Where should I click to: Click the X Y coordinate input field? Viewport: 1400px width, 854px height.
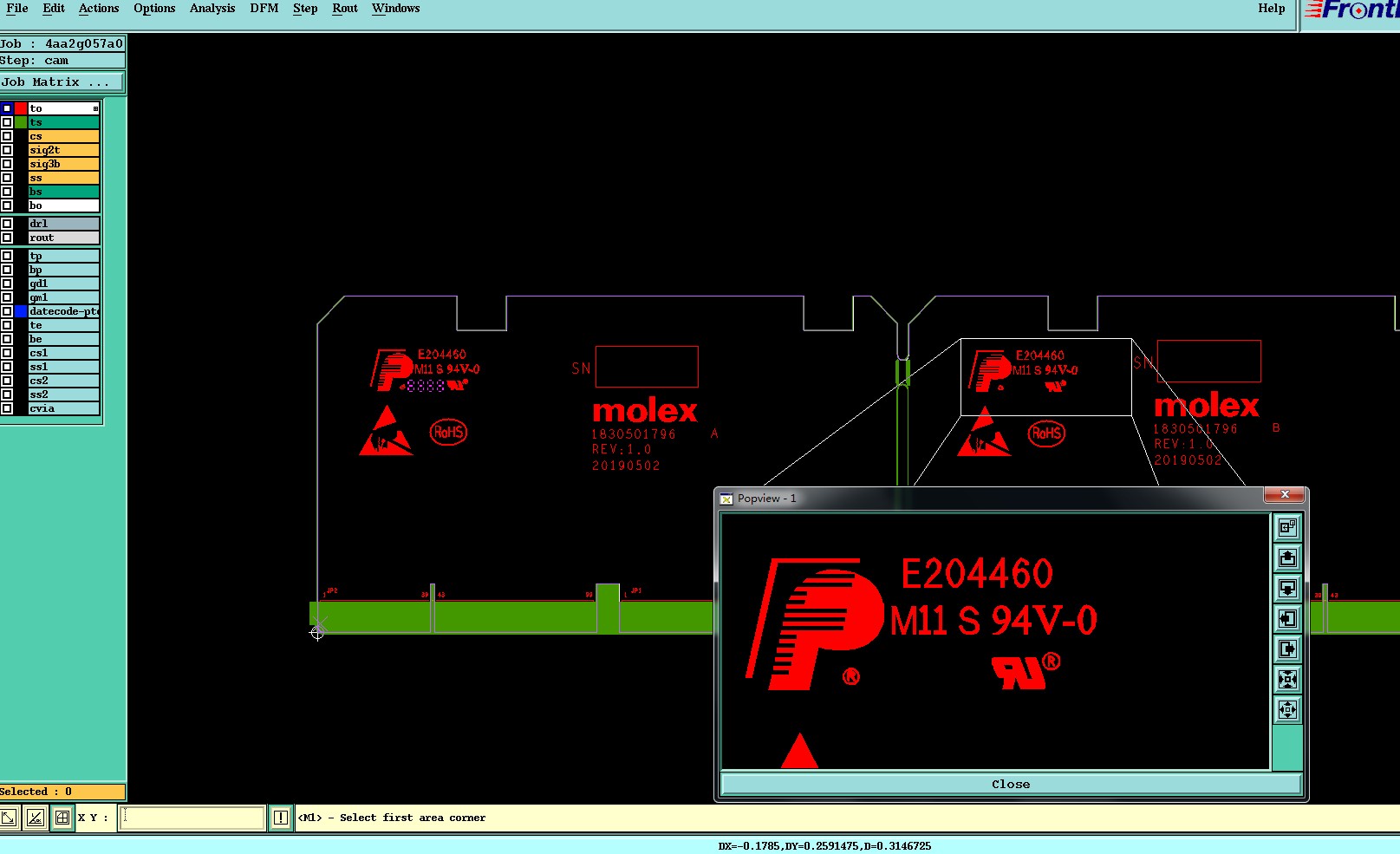[192, 818]
